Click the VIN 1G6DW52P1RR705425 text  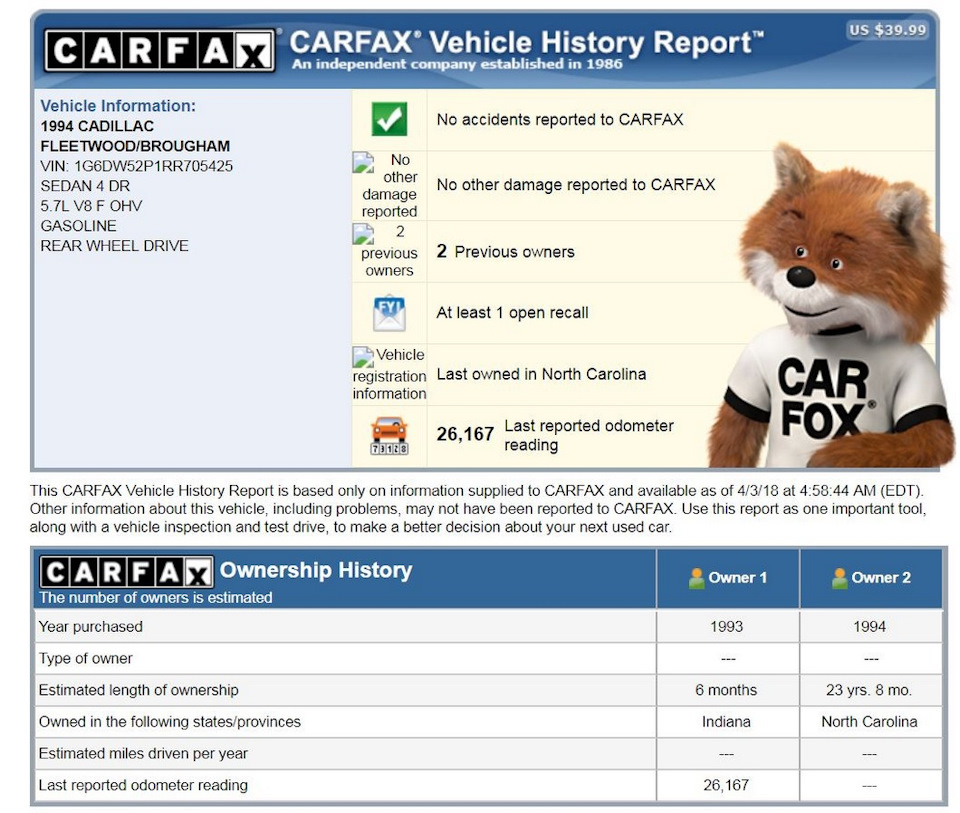[137, 166]
